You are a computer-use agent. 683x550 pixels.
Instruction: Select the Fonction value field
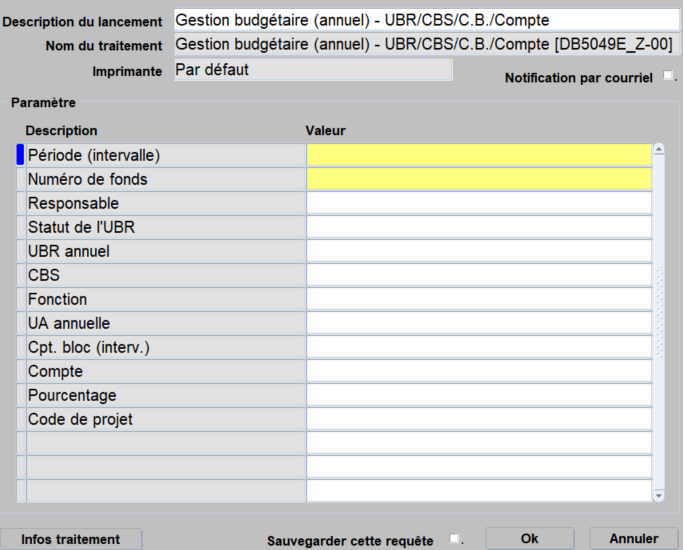[479, 299]
